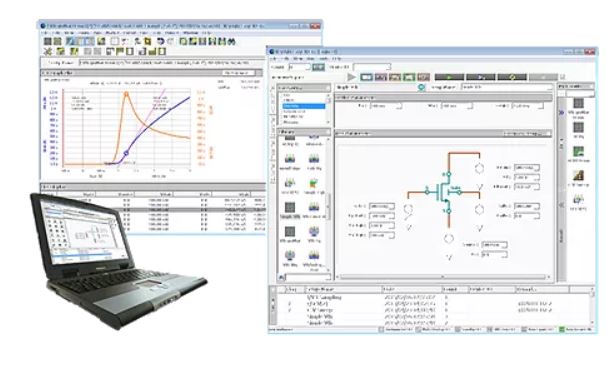
Task: Click the top dark grid icon in right panel
Action: tap(578, 103)
